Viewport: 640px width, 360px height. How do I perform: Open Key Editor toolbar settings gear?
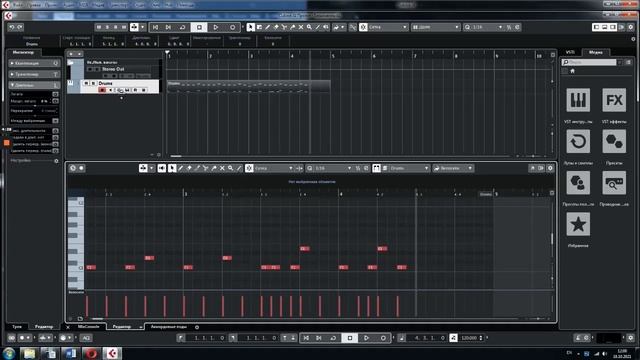(x=550, y=168)
